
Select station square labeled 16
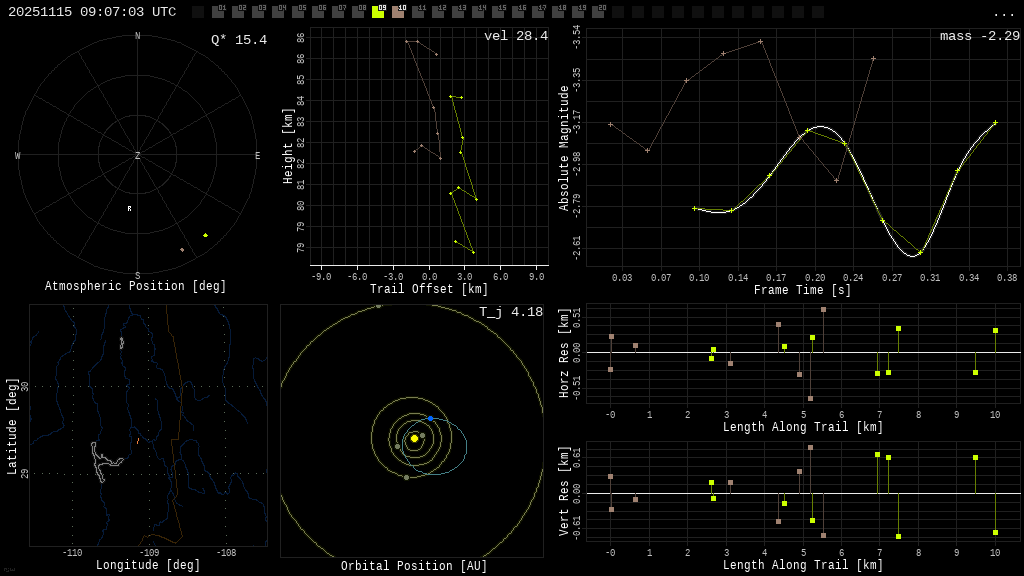coord(518,12)
